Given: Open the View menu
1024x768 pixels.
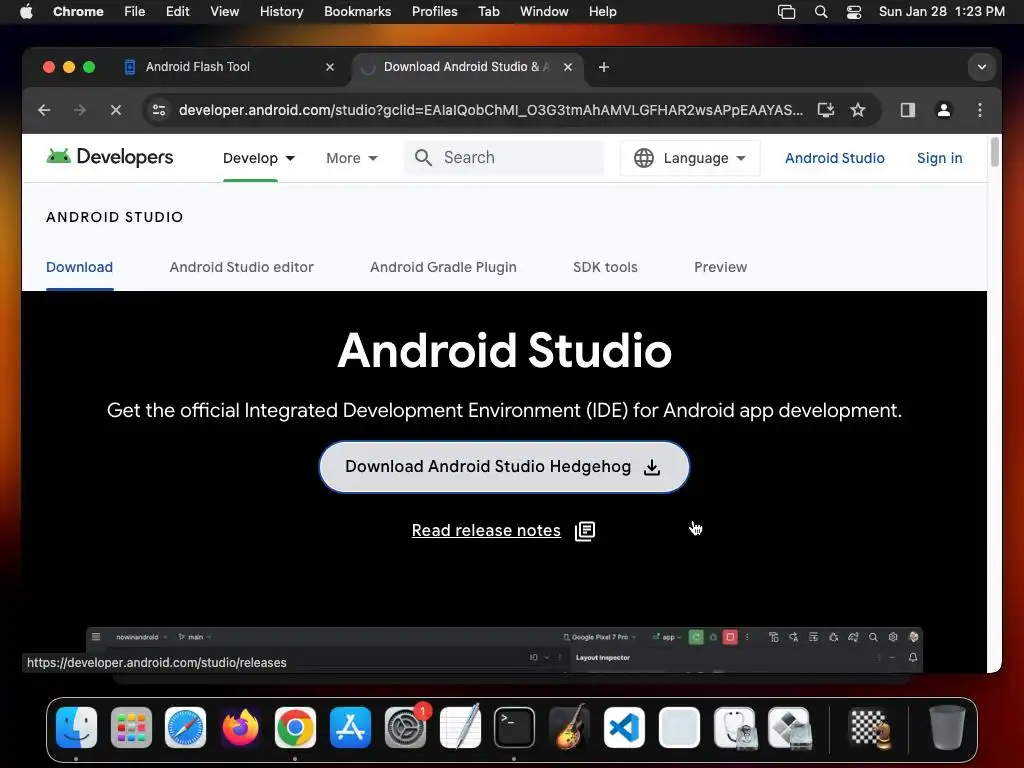Looking at the screenshot, I should [224, 12].
